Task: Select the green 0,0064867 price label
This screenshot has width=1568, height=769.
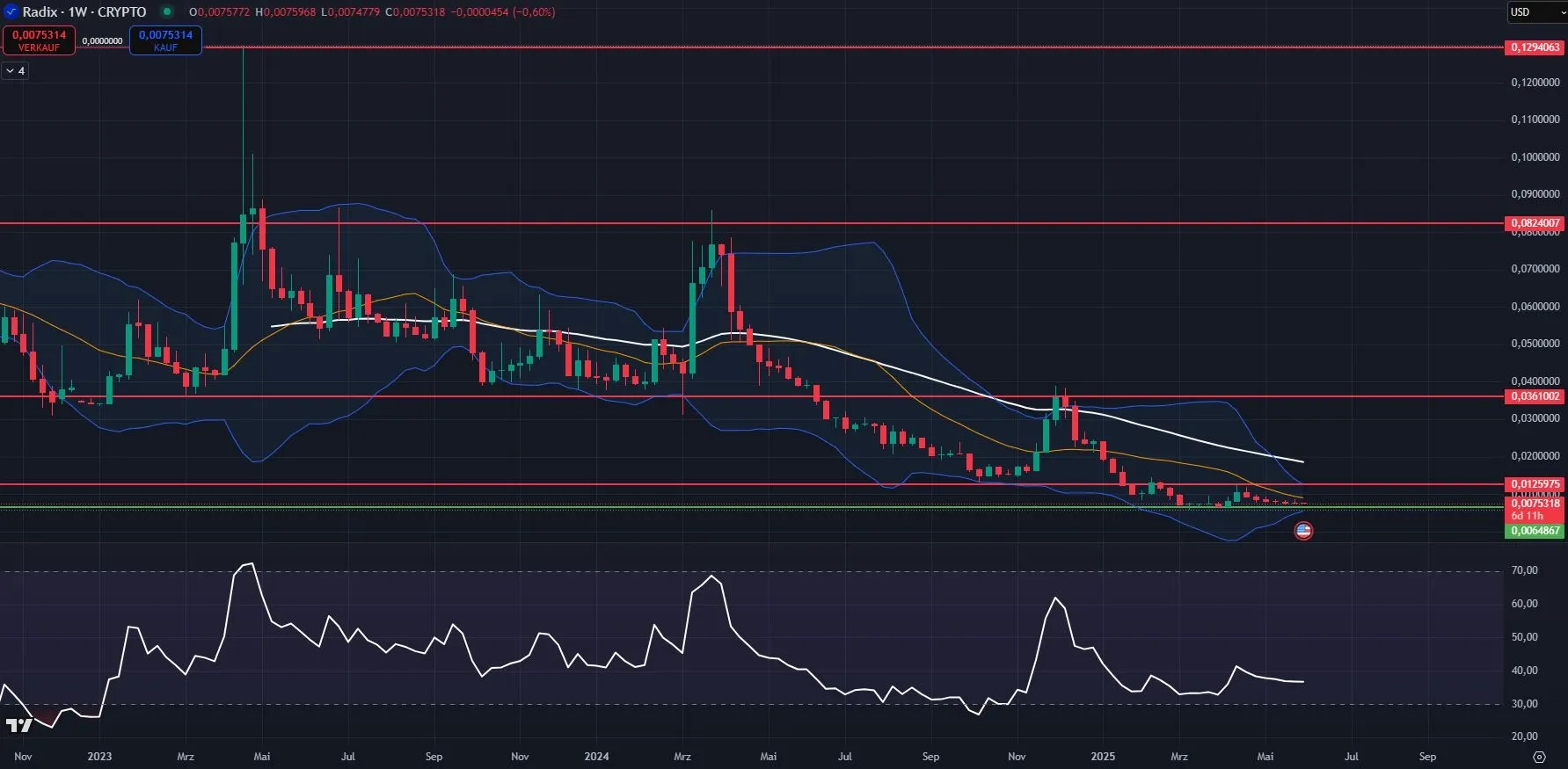Action: (x=1535, y=531)
